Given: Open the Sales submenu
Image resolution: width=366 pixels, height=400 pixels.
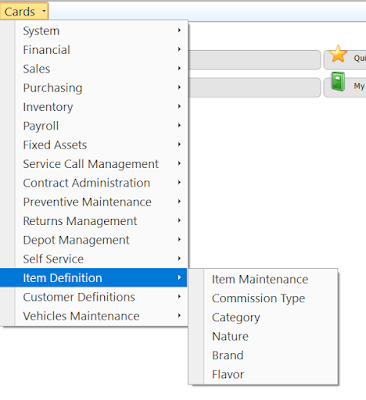Looking at the screenshot, I should tap(94, 69).
